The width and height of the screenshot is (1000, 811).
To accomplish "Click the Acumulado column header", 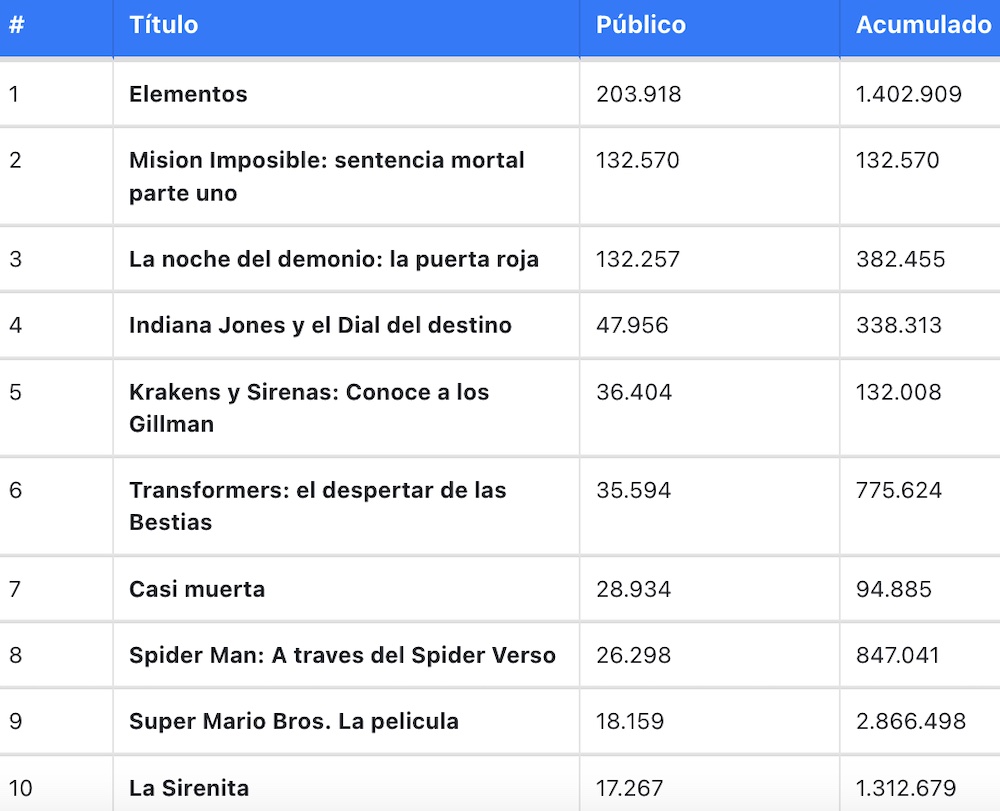I will pyautogui.click(x=923, y=25).
